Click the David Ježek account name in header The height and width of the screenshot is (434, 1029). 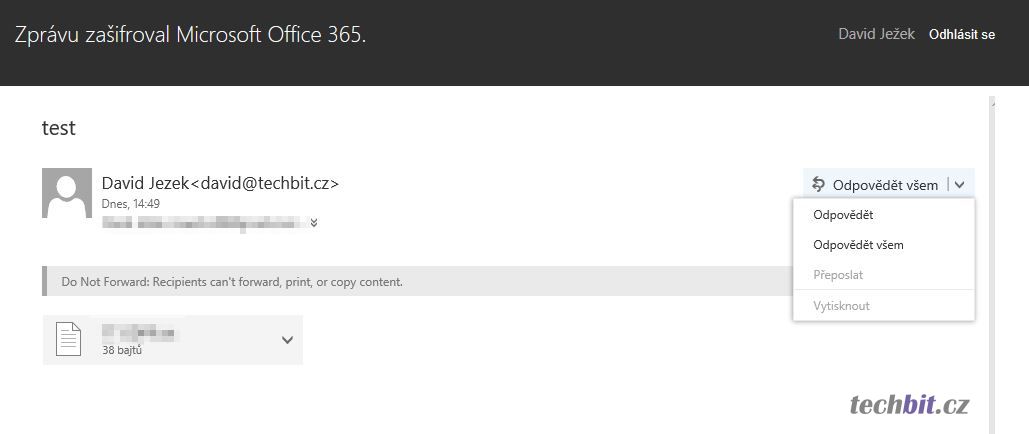876,35
